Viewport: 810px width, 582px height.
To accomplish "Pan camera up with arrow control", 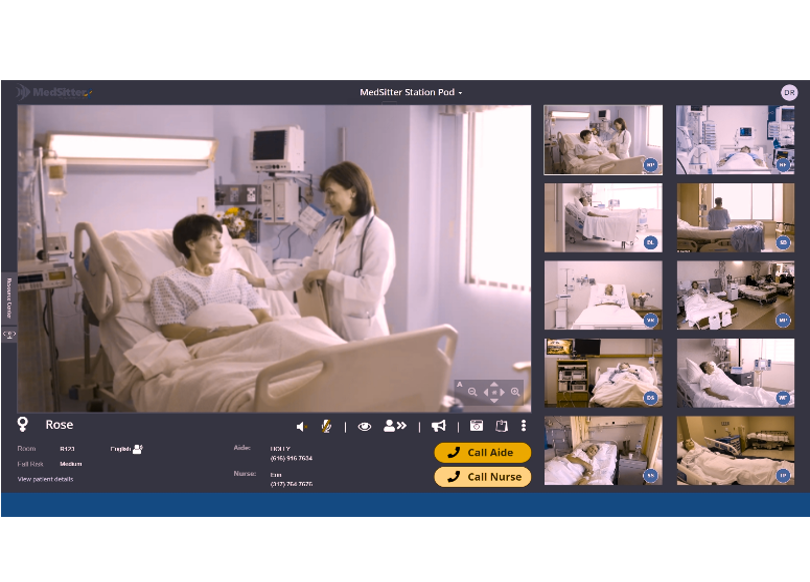I will (494, 384).
